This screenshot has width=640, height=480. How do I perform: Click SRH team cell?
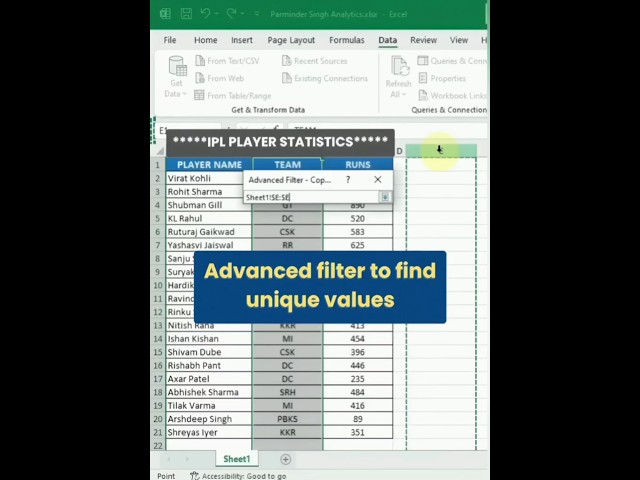287,392
